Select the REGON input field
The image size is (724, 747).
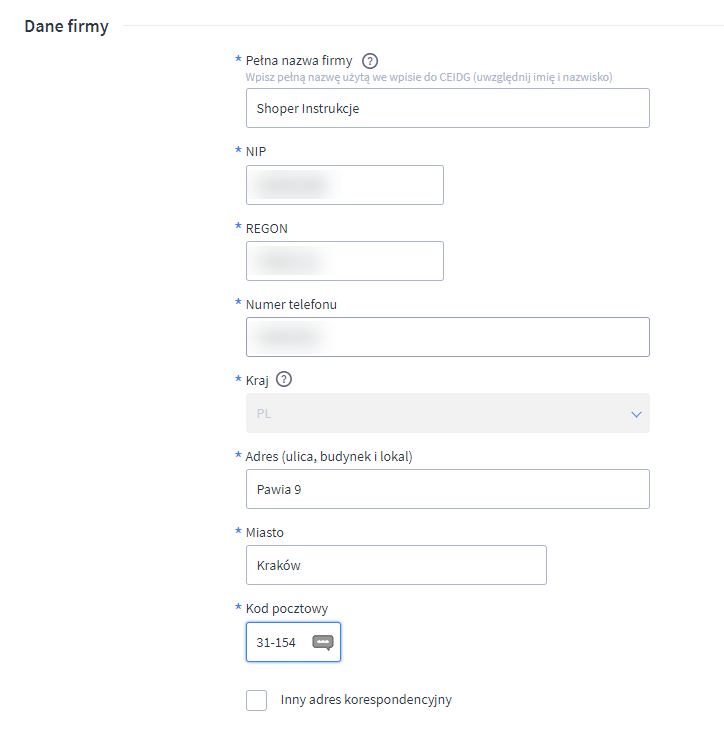click(x=344, y=261)
